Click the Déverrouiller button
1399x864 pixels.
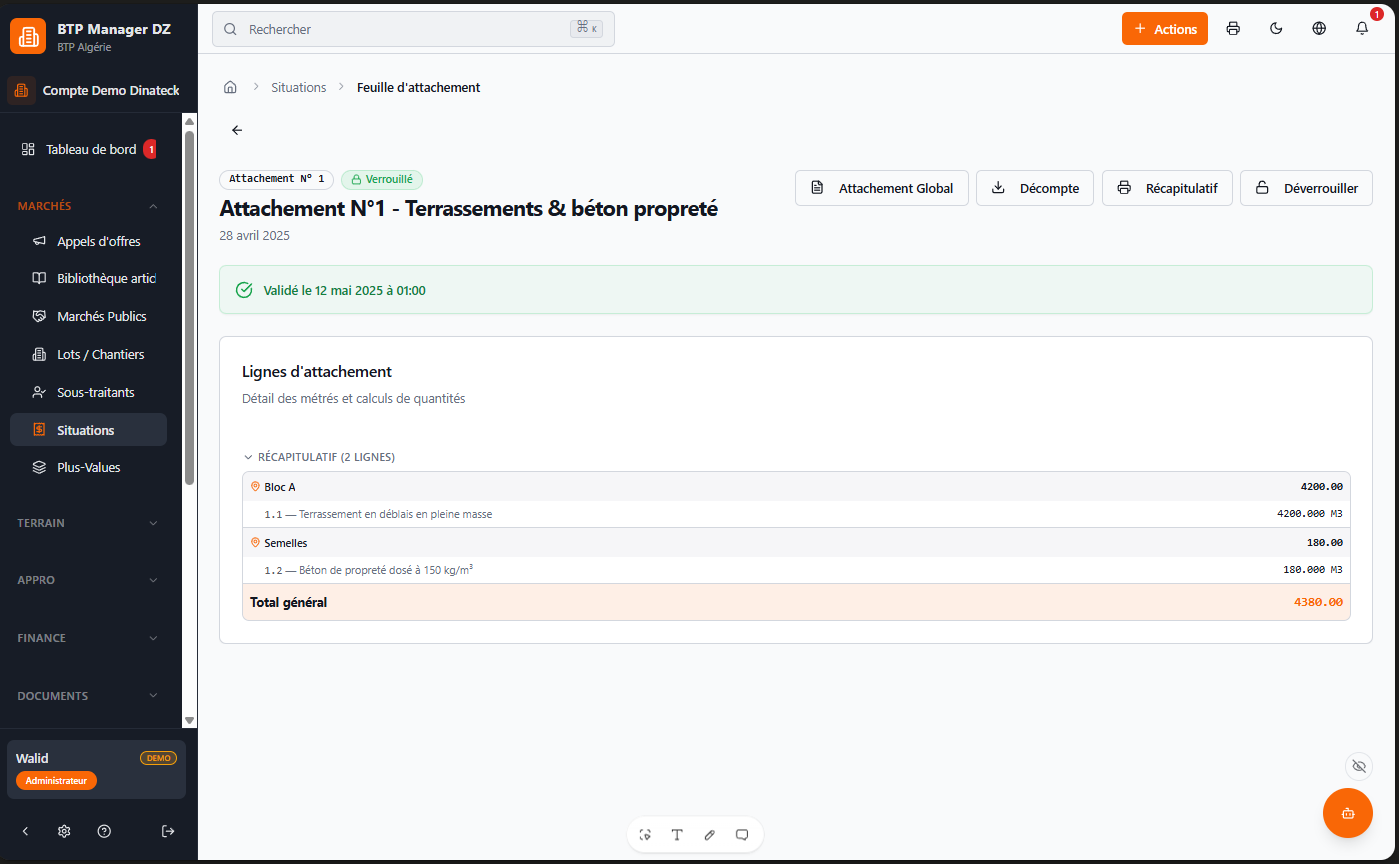(1306, 188)
